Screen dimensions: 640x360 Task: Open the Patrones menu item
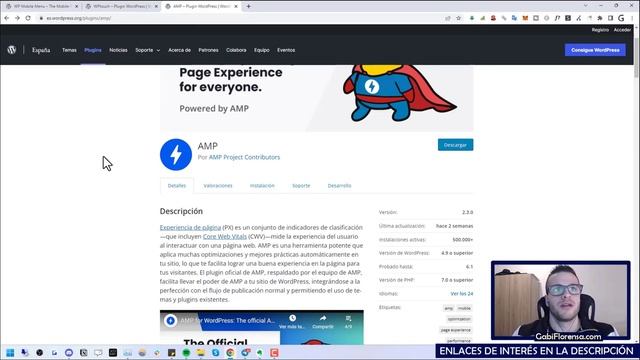[208, 50]
